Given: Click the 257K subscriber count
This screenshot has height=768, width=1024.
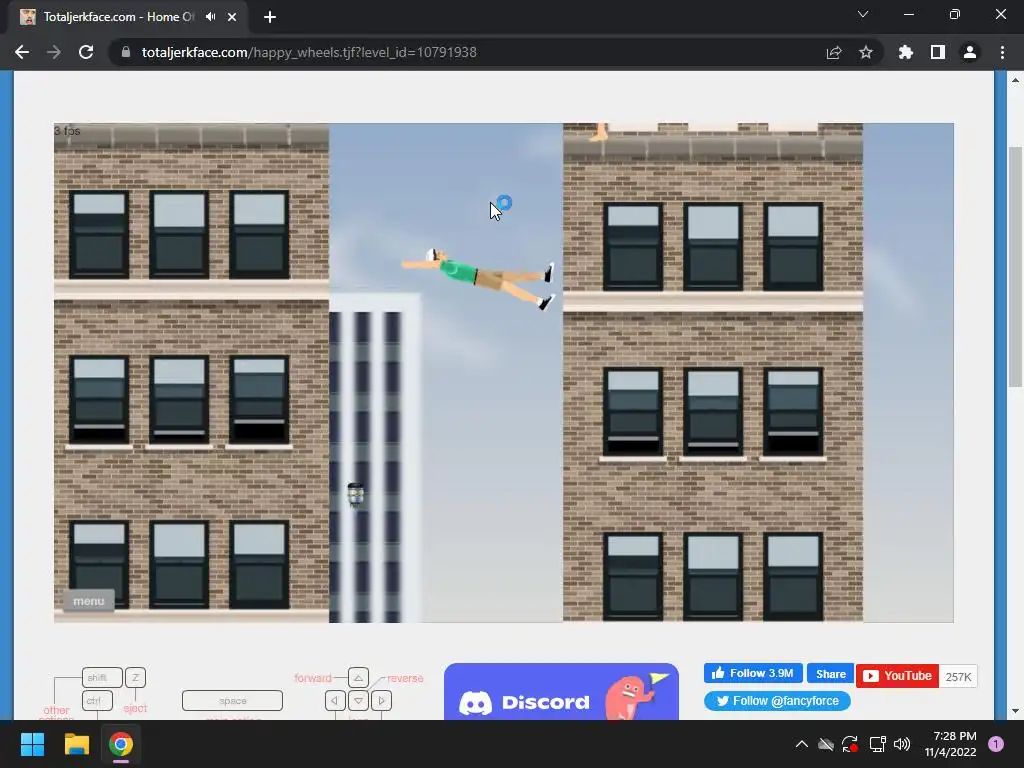Looking at the screenshot, I should (x=958, y=677).
